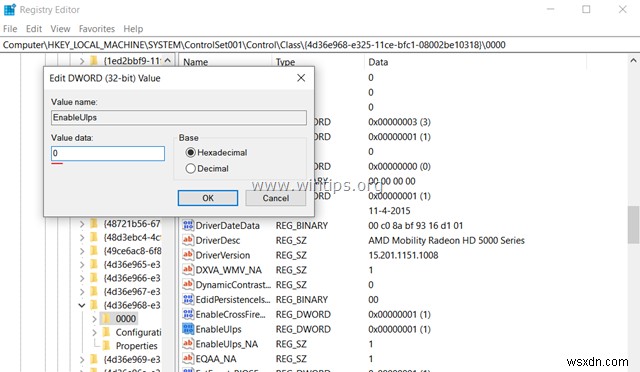640x372 pixels.
Task: Click 'AMD Mobility Radeon HD 5000 Series' data
Action: 446,240
